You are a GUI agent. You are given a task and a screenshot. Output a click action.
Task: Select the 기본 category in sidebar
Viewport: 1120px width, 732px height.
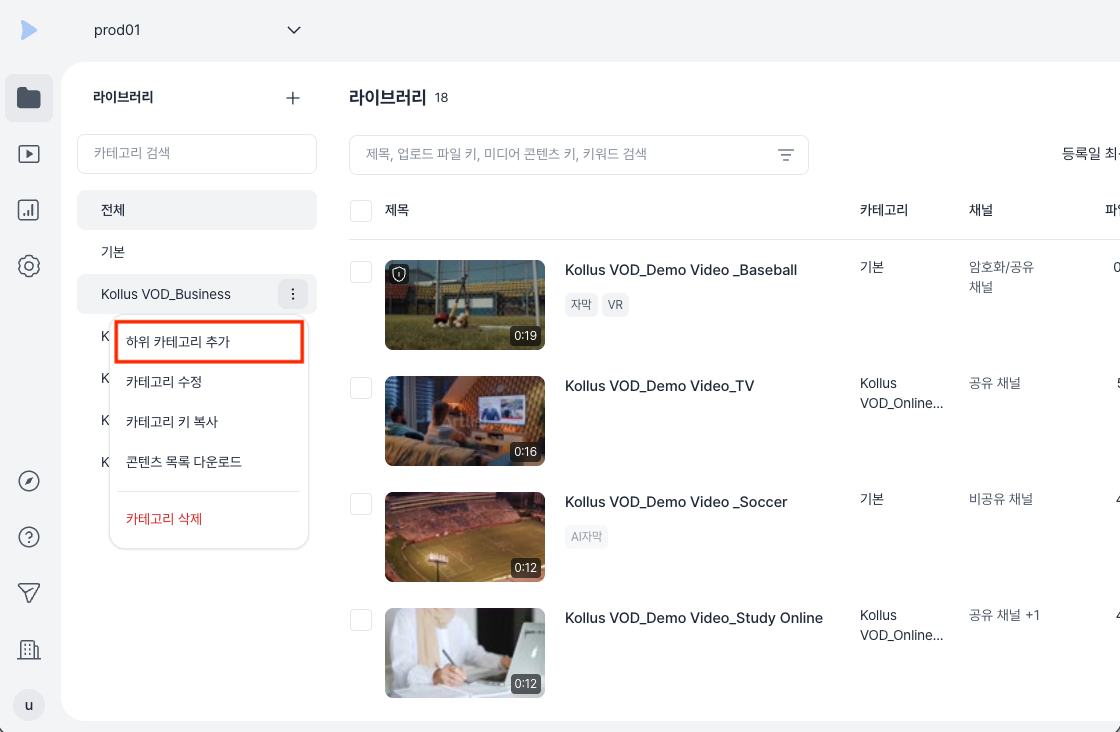tap(196, 252)
